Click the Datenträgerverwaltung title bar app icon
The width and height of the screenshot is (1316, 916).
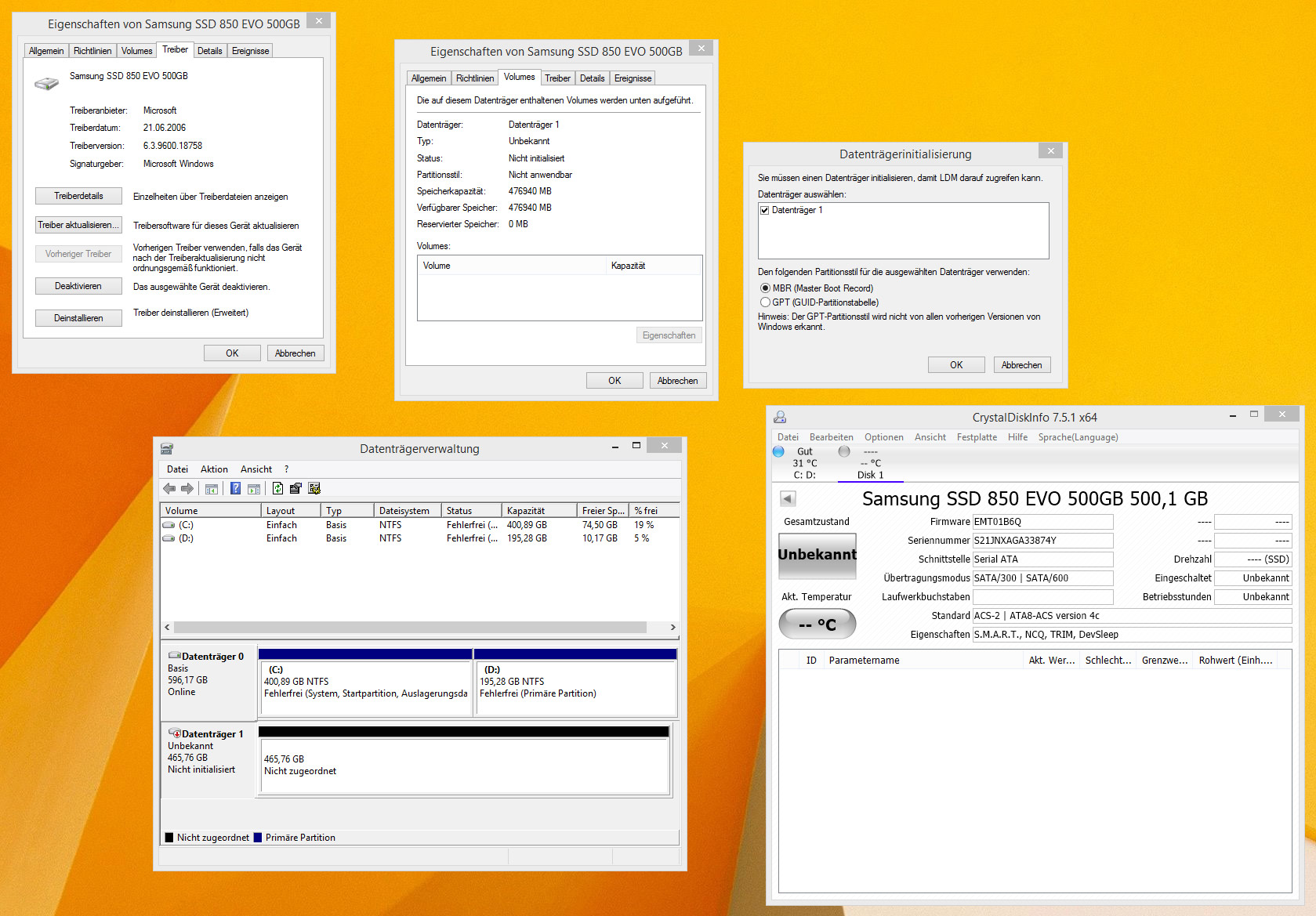click(x=166, y=449)
